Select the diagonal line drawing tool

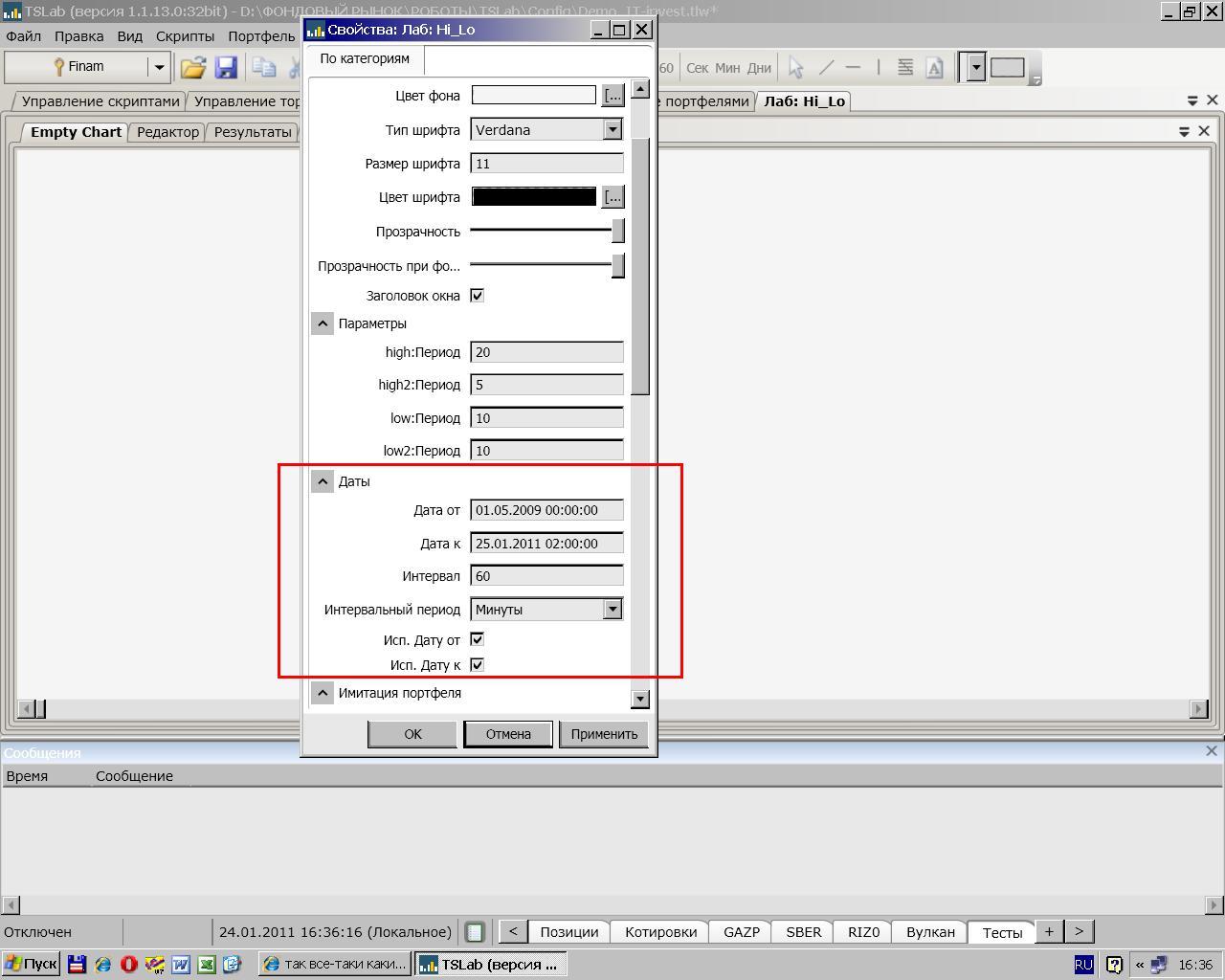pos(826,67)
